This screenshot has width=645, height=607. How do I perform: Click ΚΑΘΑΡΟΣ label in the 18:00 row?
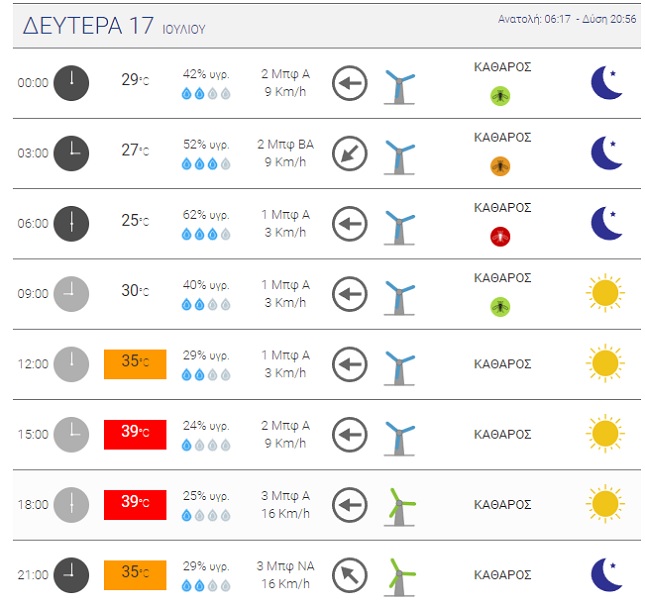pyautogui.click(x=502, y=504)
